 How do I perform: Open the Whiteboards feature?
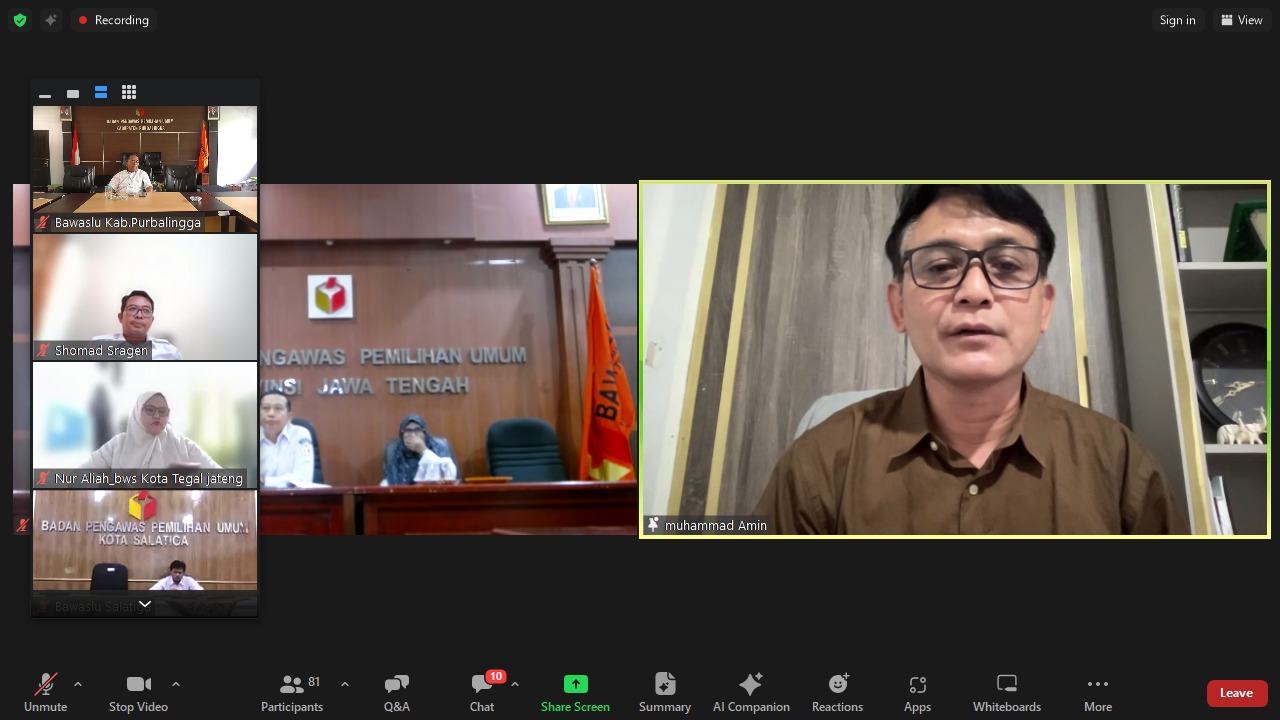tap(1006, 692)
